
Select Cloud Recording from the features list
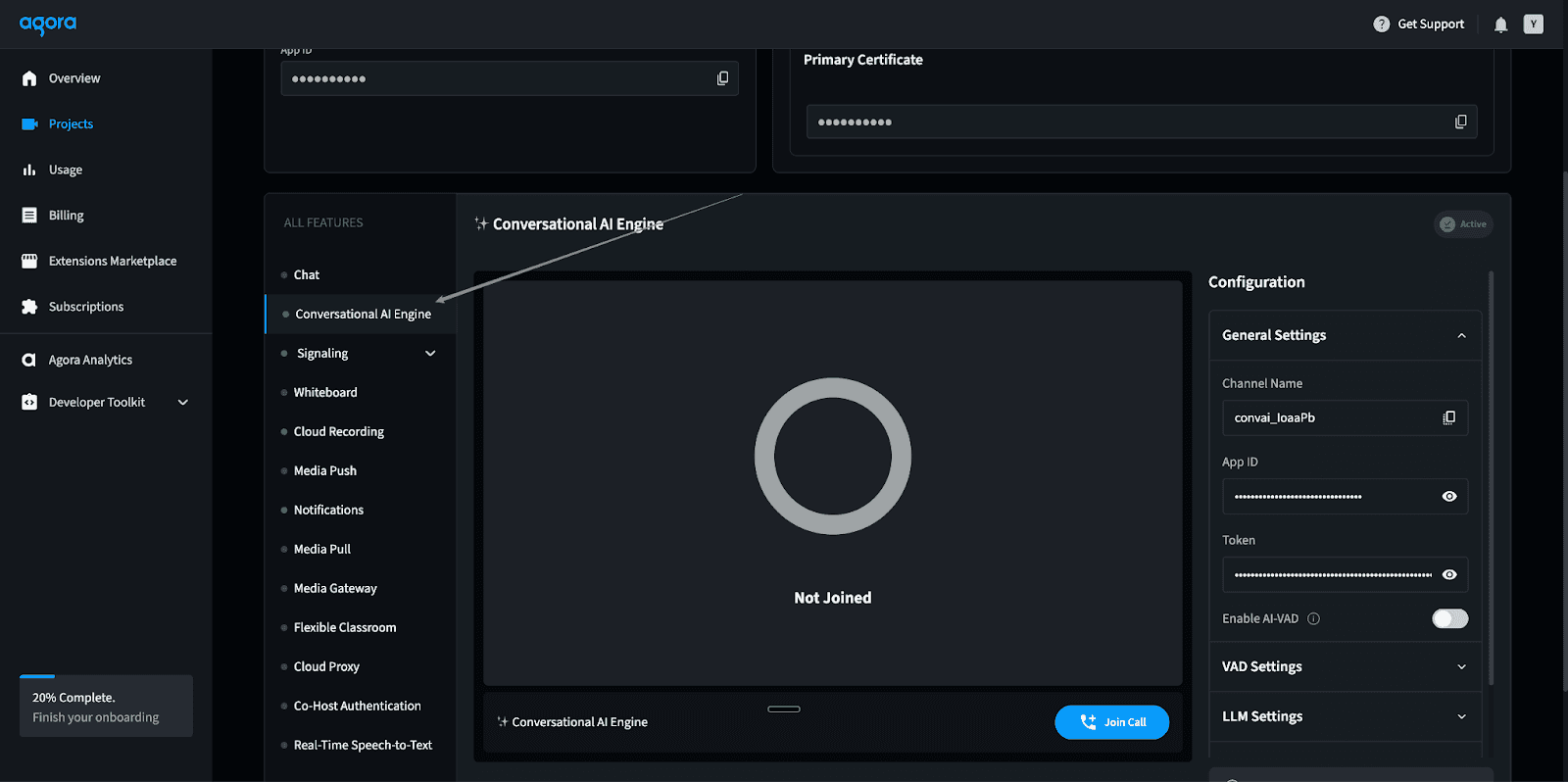click(x=338, y=431)
